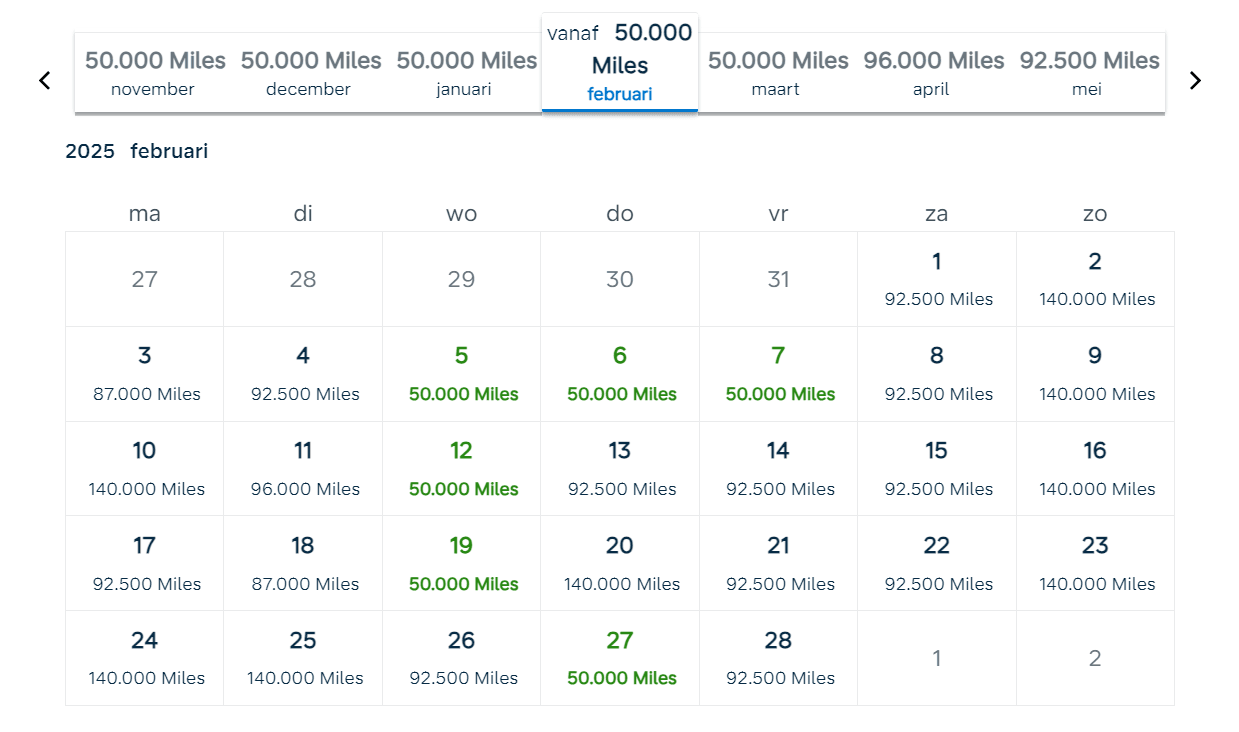Click the previous months left arrow
1239x732 pixels.
(x=44, y=80)
